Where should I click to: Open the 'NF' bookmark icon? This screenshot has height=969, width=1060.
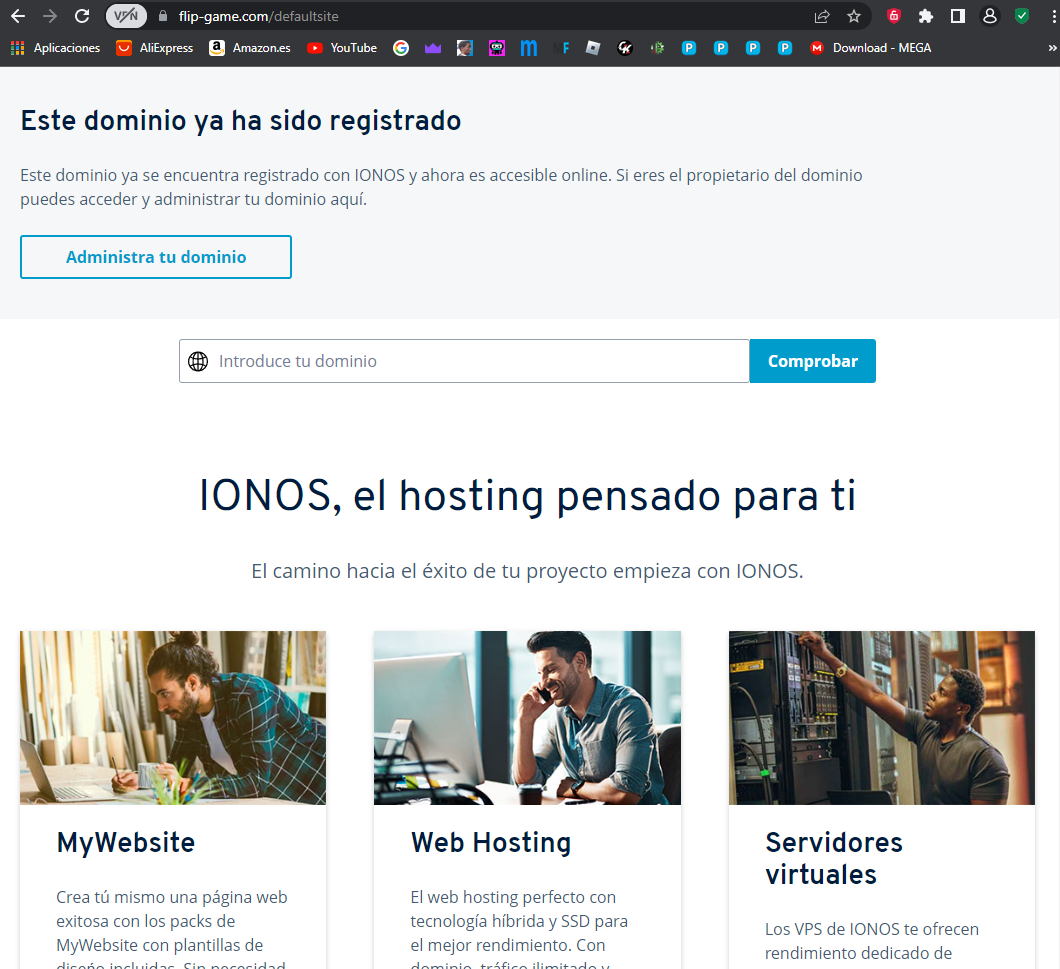pos(561,48)
